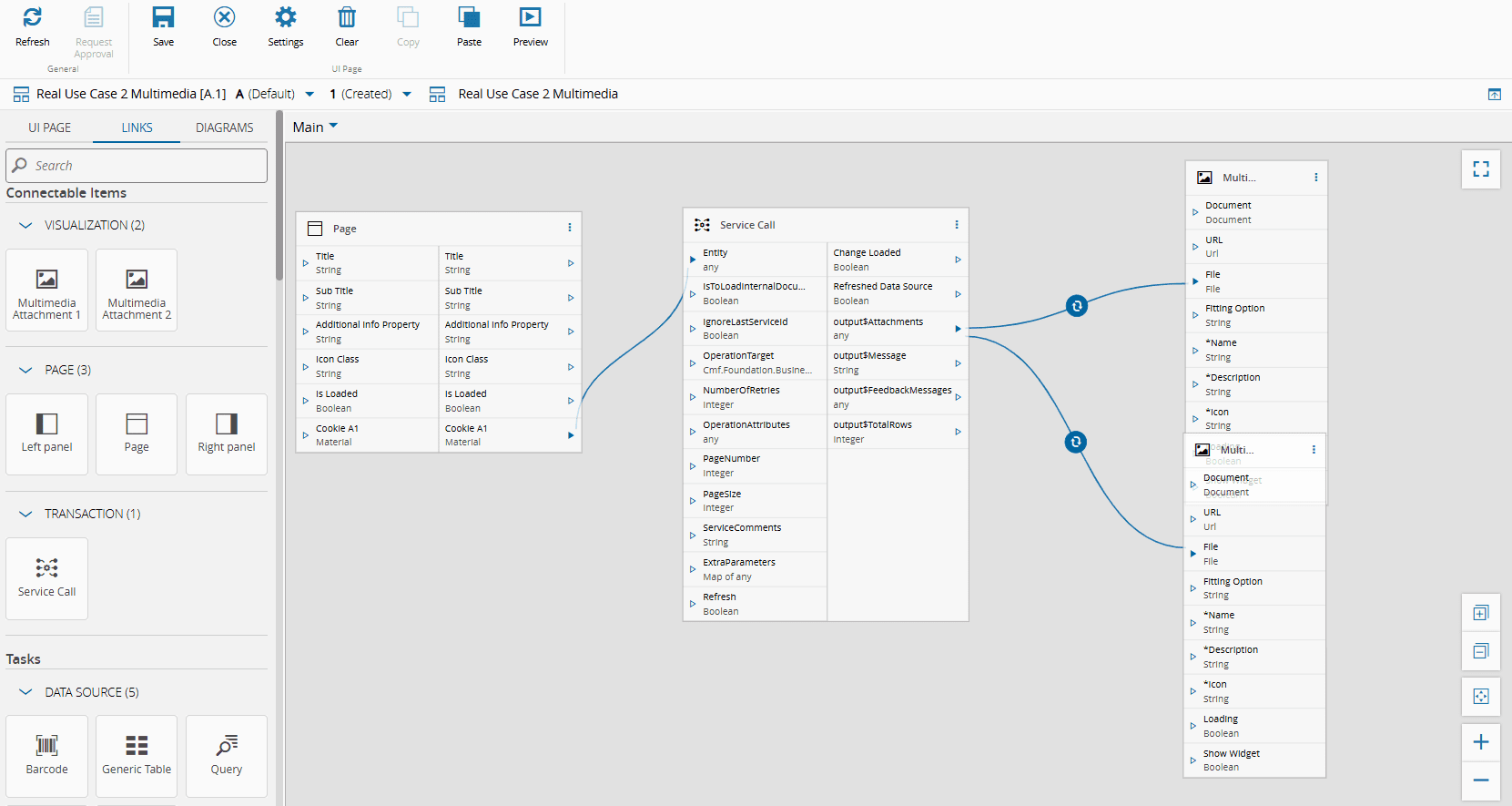Toggle fullscreen diagram view

coord(1481,169)
